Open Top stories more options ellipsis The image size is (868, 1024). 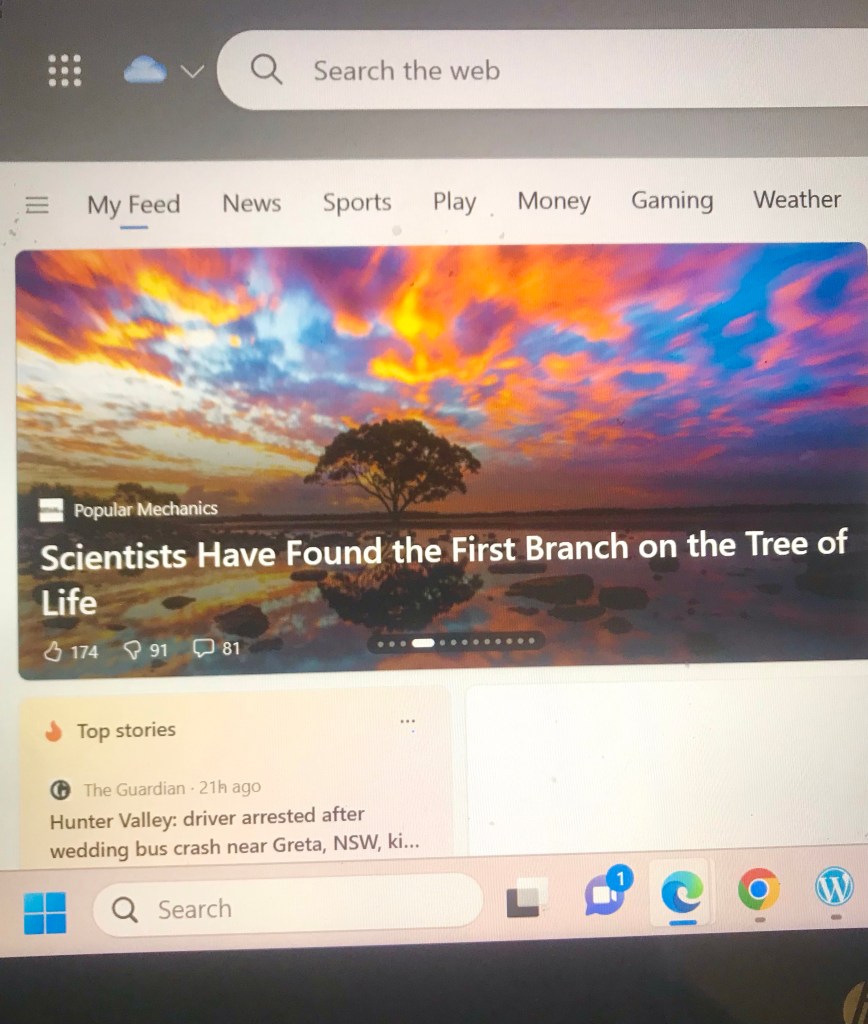click(x=408, y=722)
